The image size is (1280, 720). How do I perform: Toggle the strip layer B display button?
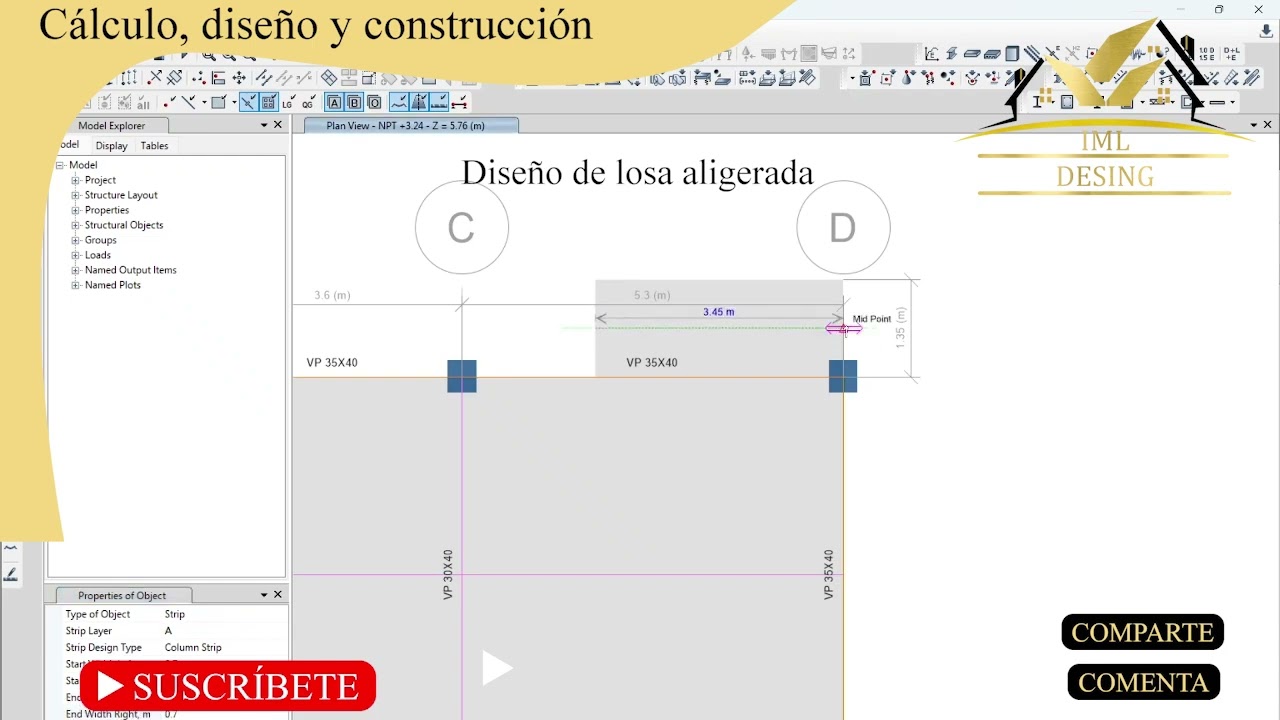(x=354, y=102)
